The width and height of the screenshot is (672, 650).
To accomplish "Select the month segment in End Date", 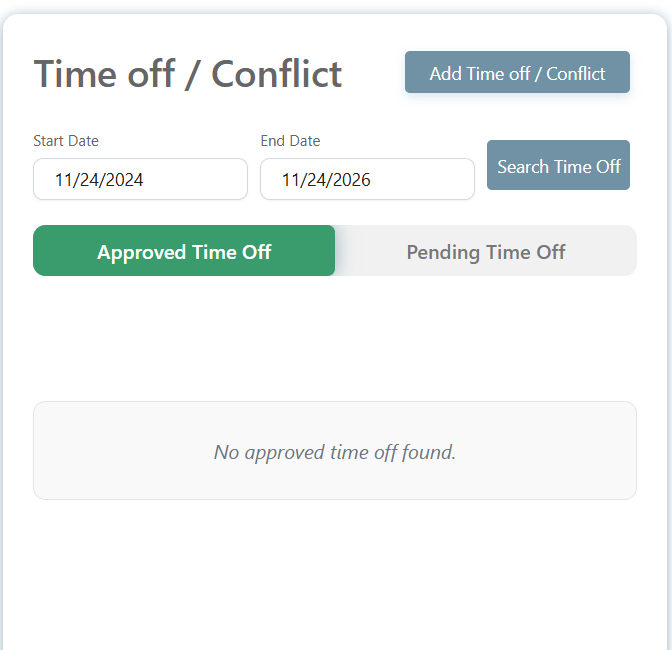I will pyautogui.click(x=292, y=180).
